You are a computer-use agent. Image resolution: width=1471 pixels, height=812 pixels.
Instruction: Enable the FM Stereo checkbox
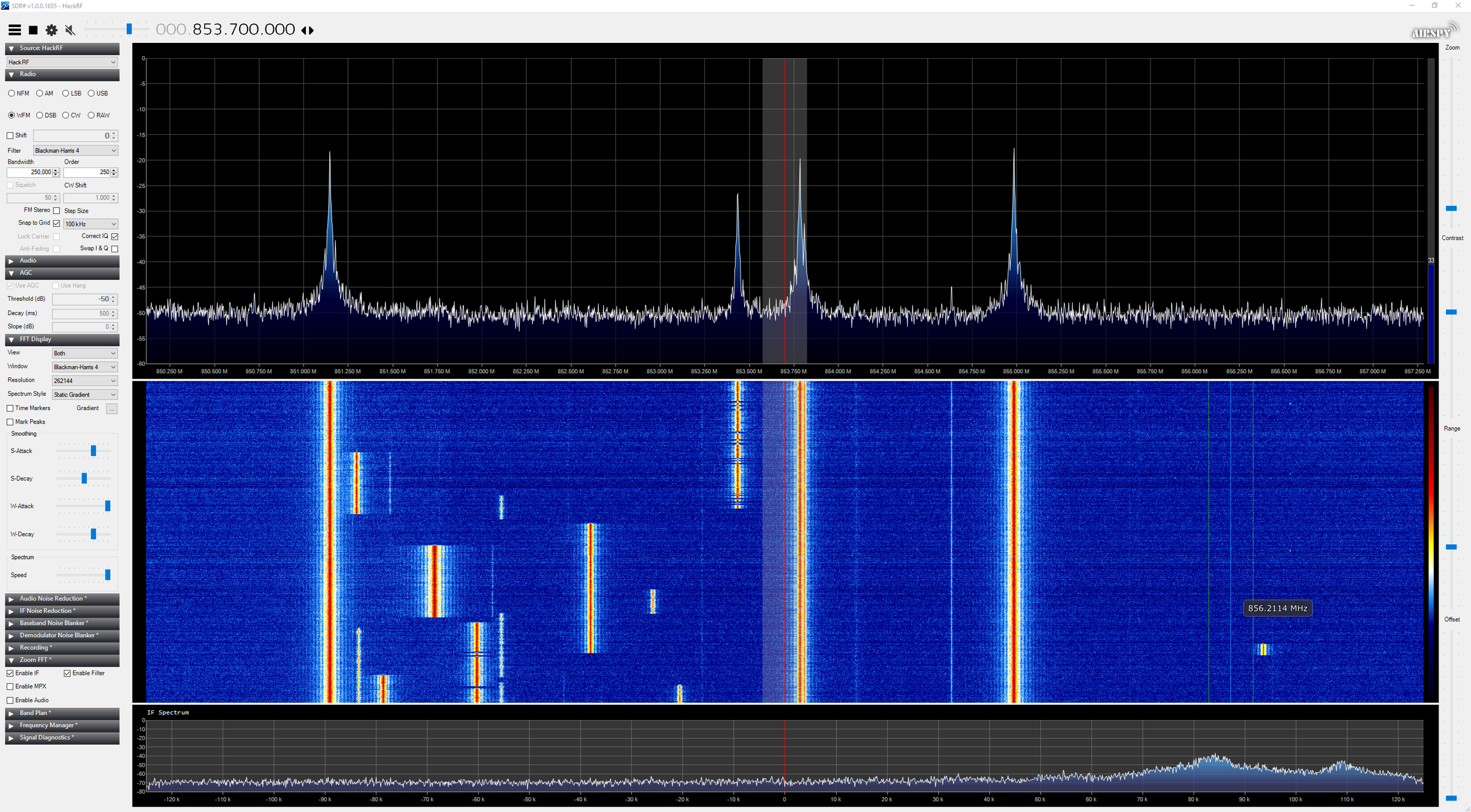coord(56,211)
